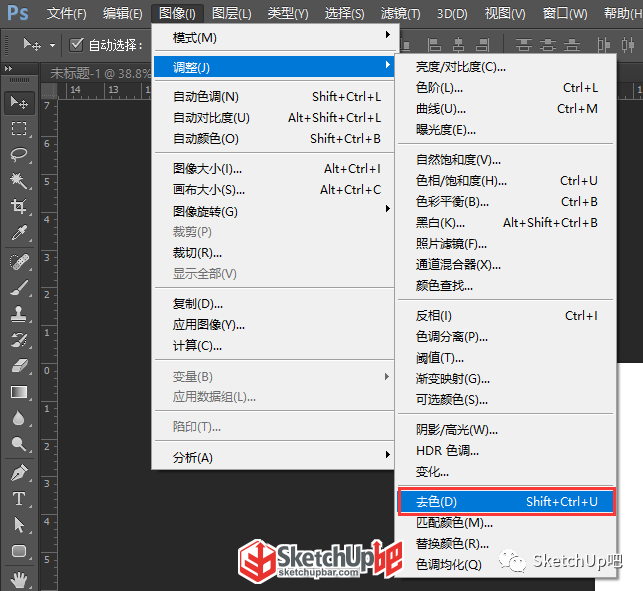Screen dimensions: 643x591
Task: Expand the 模式(M) submenu
Action: [274, 38]
